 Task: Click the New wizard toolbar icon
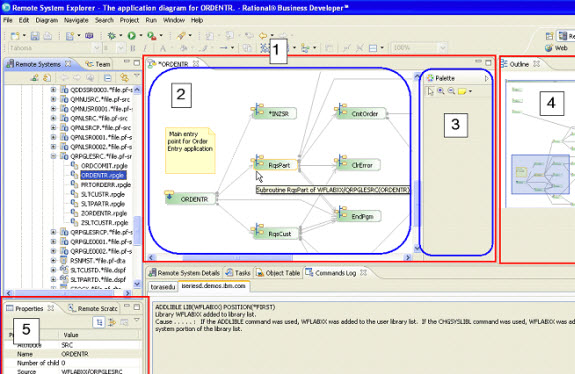(x=15, y=36)
